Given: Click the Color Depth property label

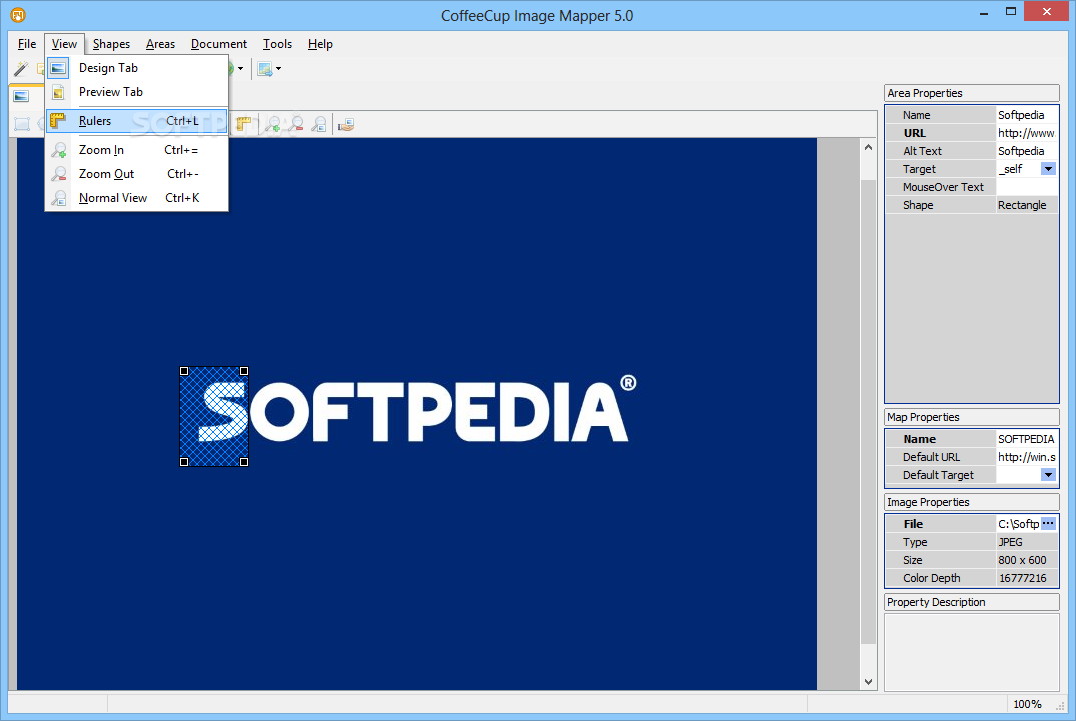Looking at the screenshot, I should [x=931, y=578].
